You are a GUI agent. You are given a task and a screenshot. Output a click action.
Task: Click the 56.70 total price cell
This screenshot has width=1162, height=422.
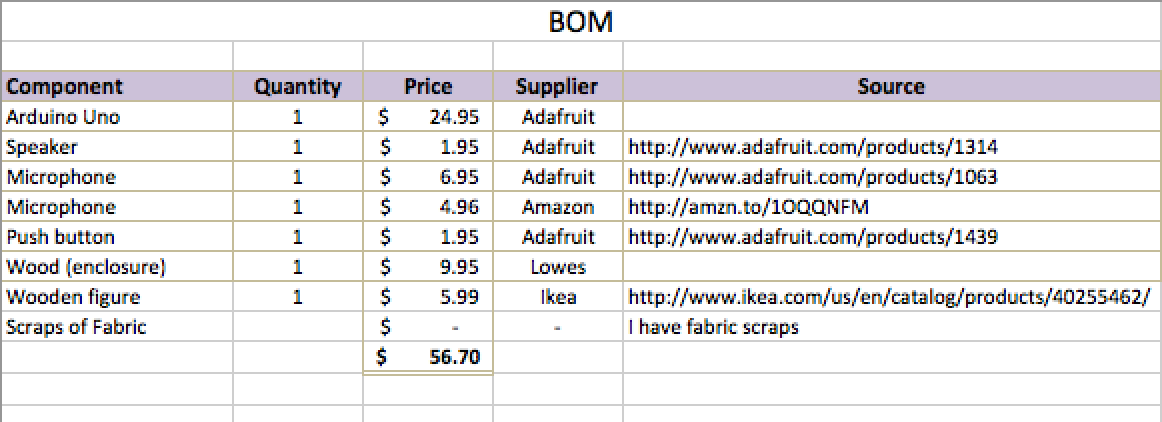pyautogui.click(x=428, y=357)
